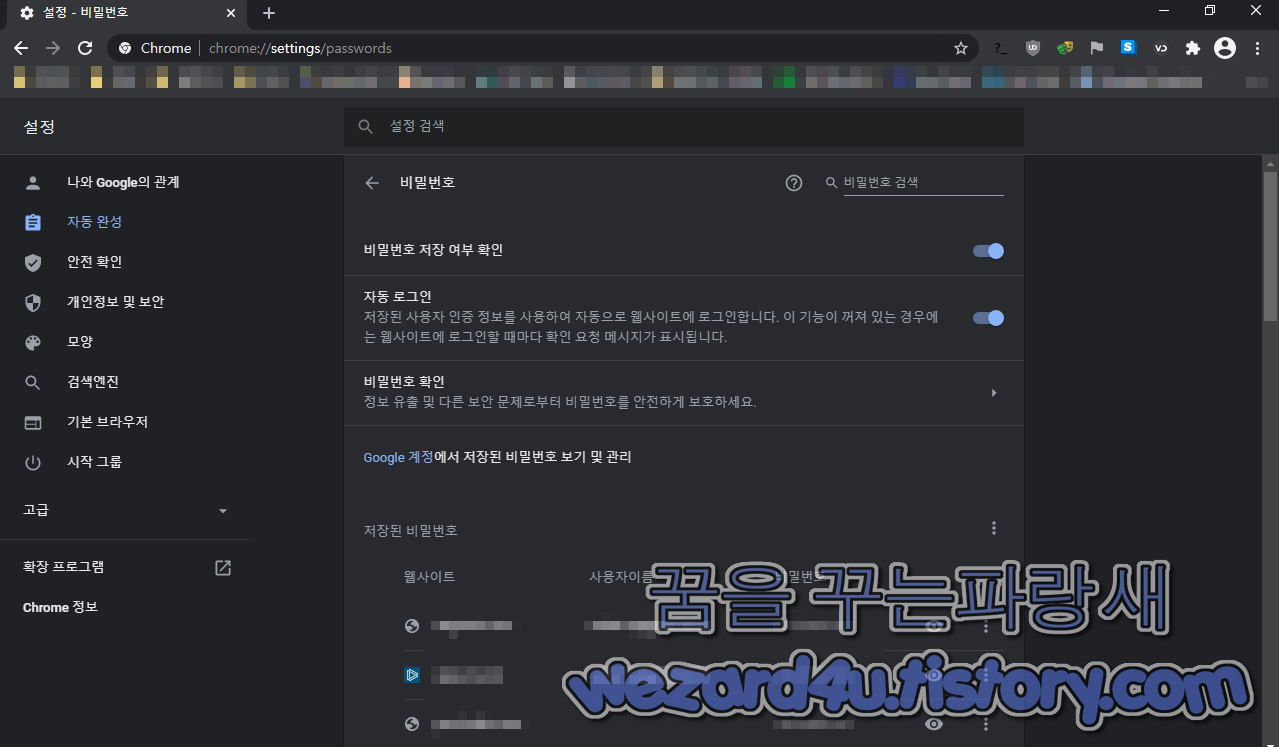1279x747 pixels.
Task: Open more actions for the third saved password
Action: [986, 724]
